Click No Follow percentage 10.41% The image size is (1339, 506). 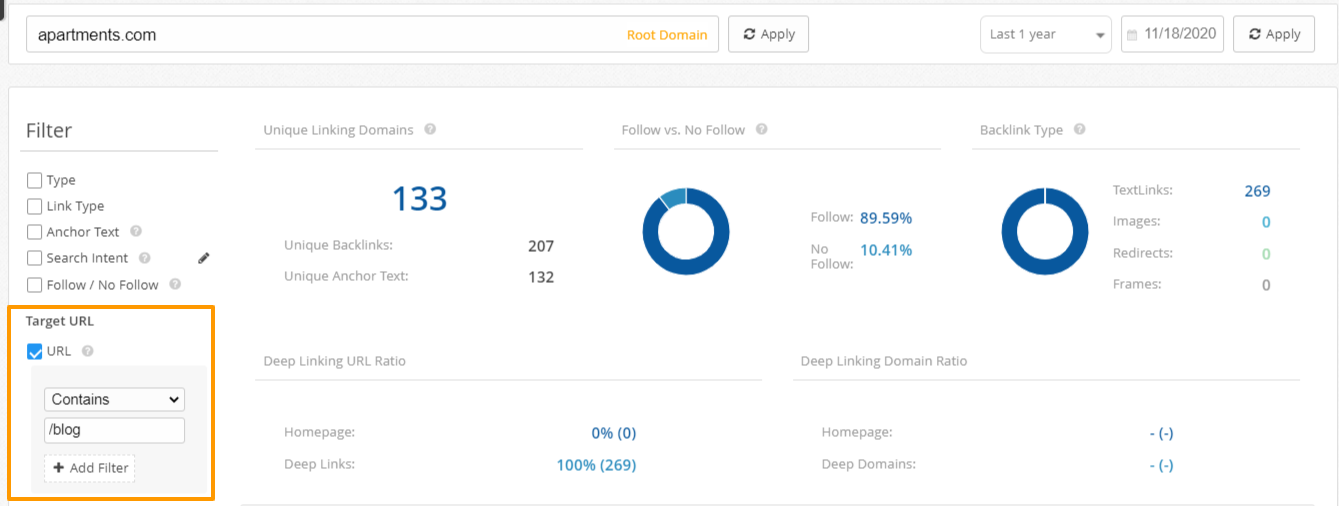point(886,250)
